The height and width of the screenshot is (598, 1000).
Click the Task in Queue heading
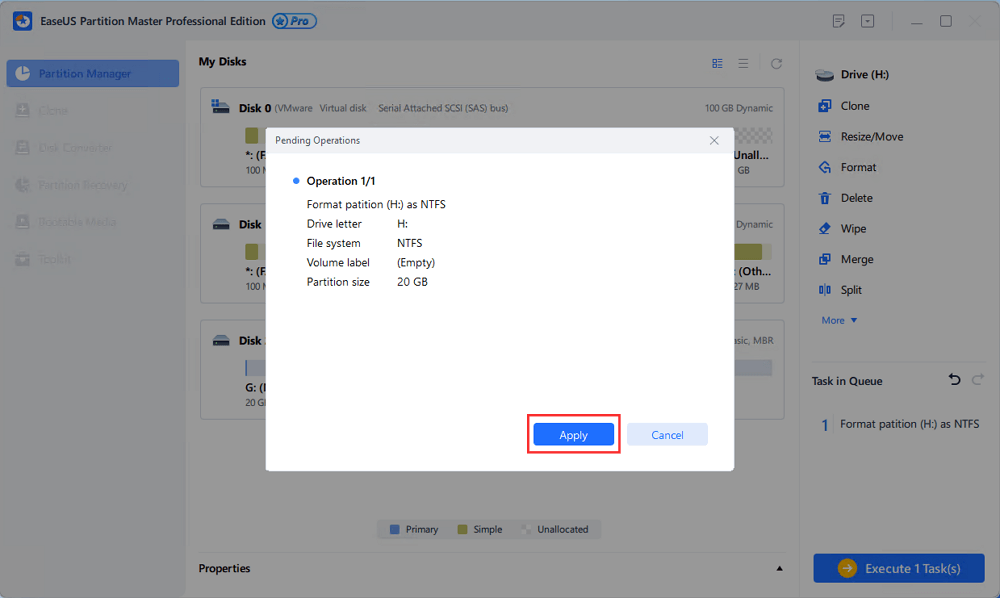pyautogui.click(x=847, y=381)
